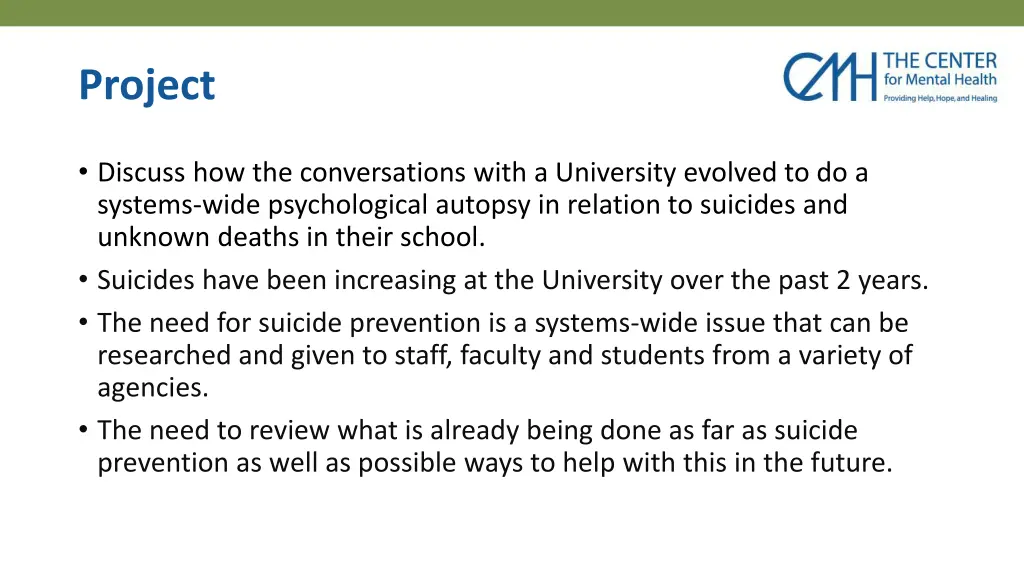Viewport: 1024px width, 576px height.
Task: Click the "for Mental Health" logo text
Action: pos(940,80)
